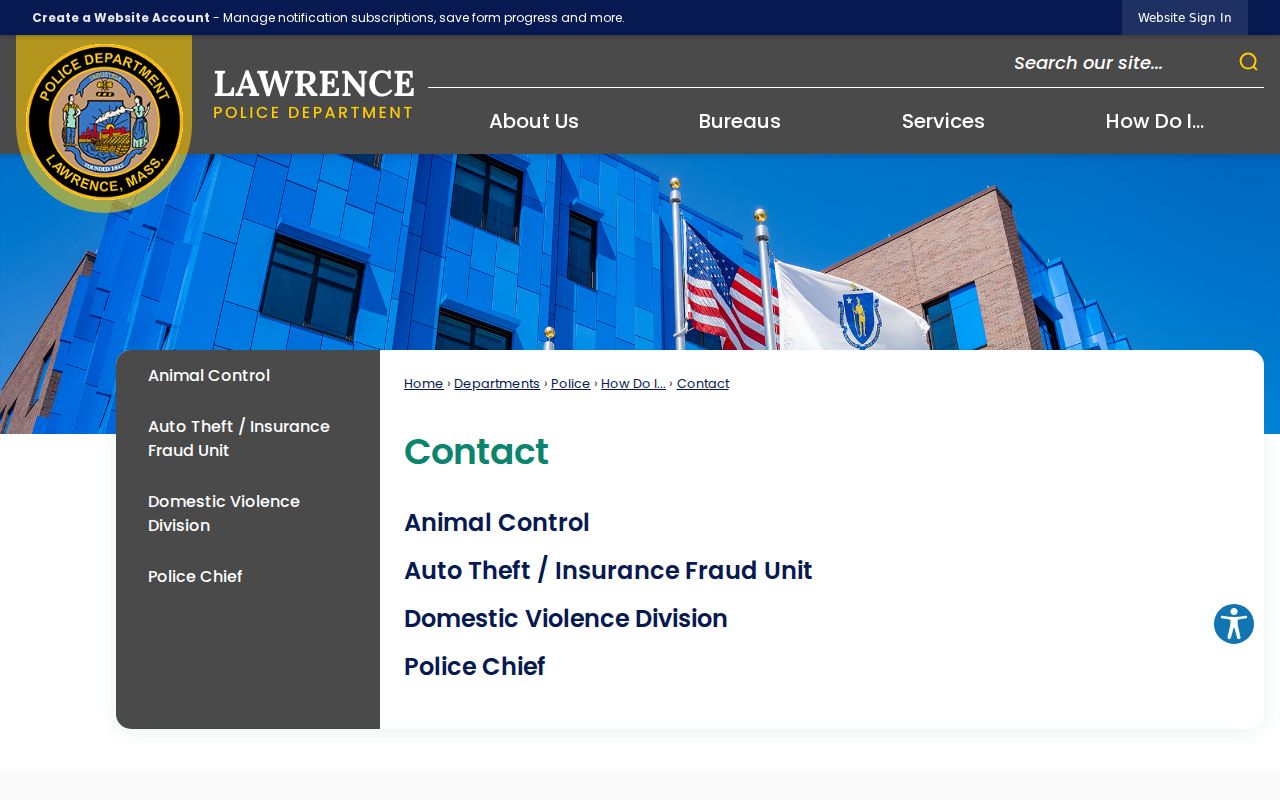1280x800 pixels.
Task: Go to Home in the breadcrumb
Action: [x=424, y=384]
